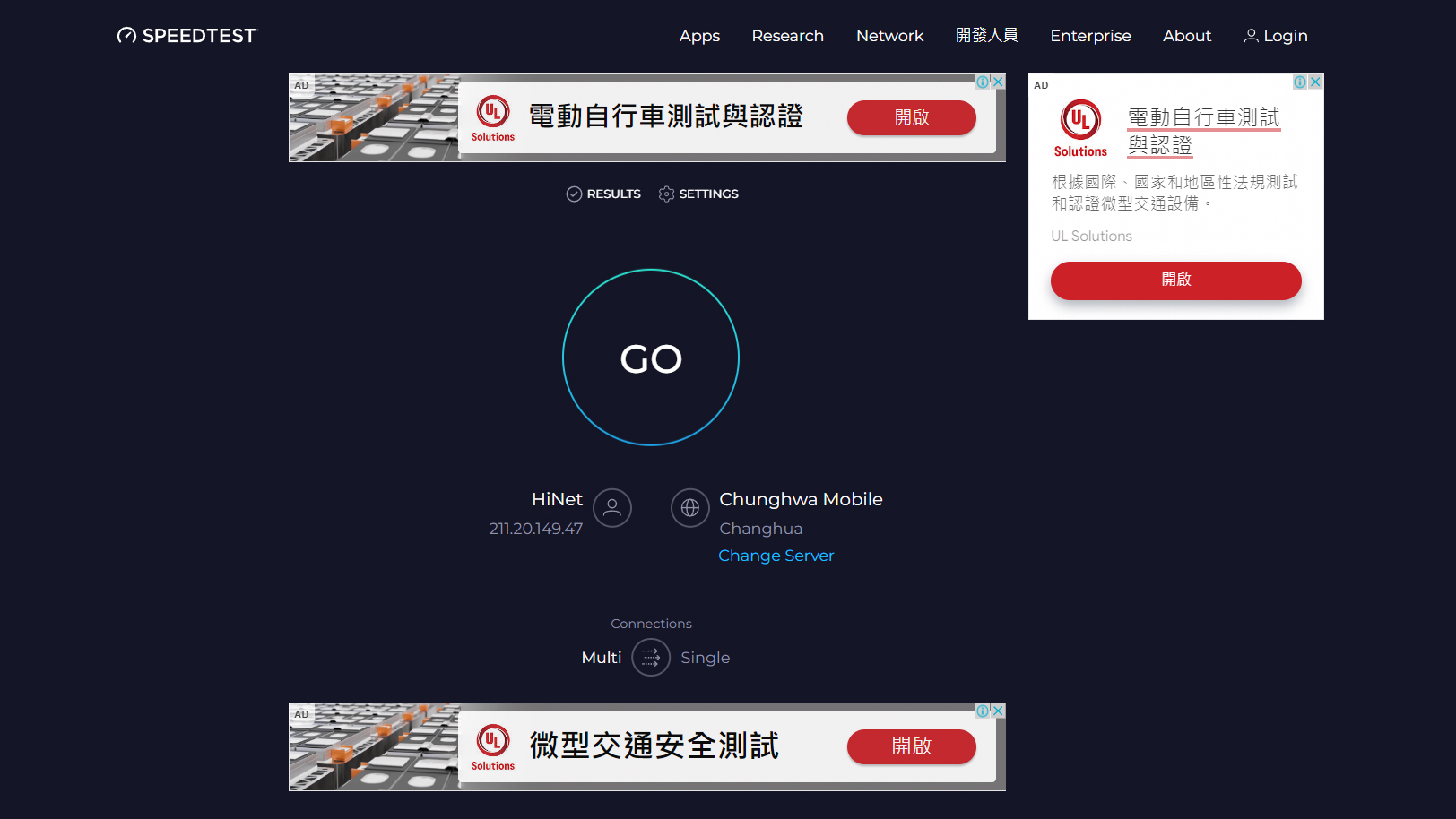Click the top banner 電動自行車測試與認證 headline
The width and height of the screenshot is (1456, 819).
pyautogui.click(x=665, y=116)
